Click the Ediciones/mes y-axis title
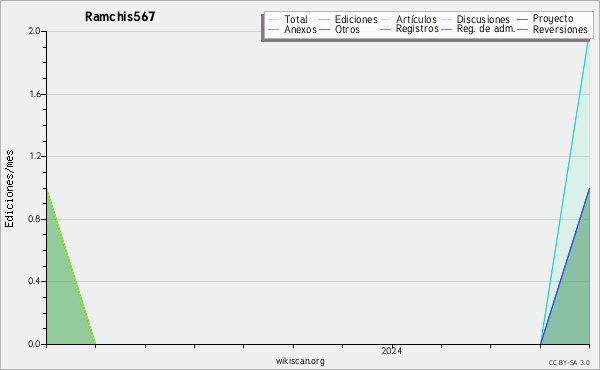This screenshot has width=600, height=370. click(9, 189)
